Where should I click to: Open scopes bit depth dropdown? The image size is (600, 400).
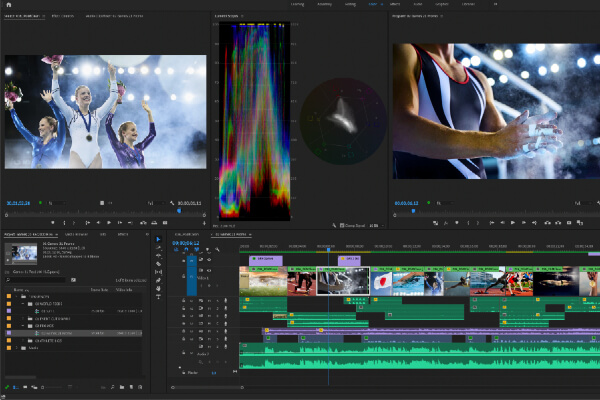376,225
